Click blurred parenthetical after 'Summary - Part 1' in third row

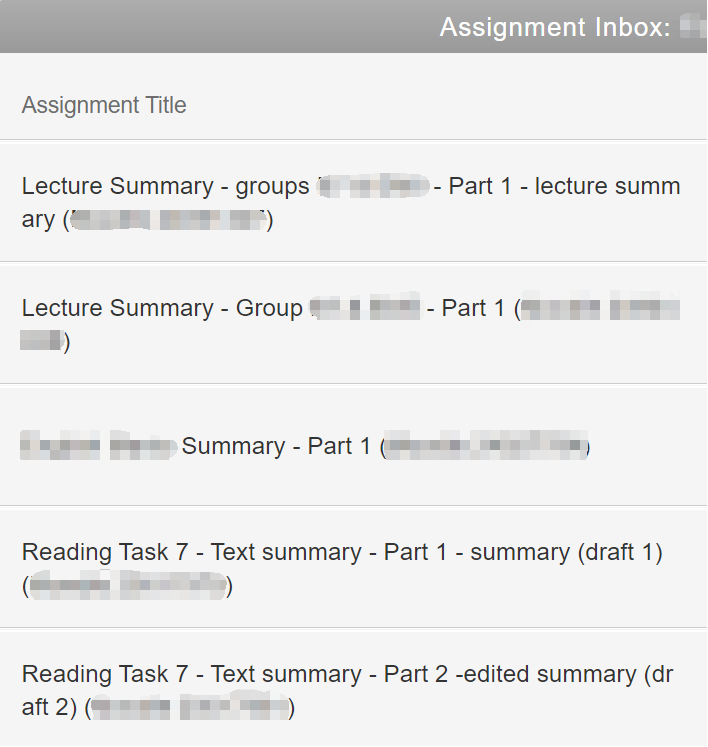[x=485, y=446]
